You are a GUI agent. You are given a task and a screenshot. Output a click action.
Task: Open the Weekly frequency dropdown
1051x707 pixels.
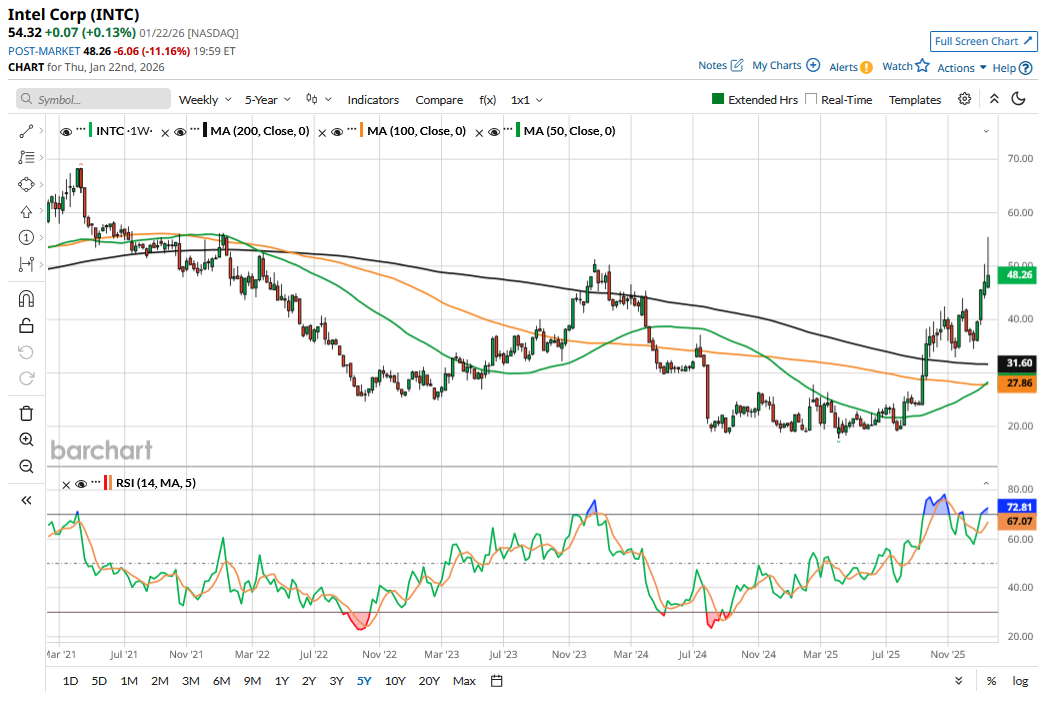pos(205,99)
